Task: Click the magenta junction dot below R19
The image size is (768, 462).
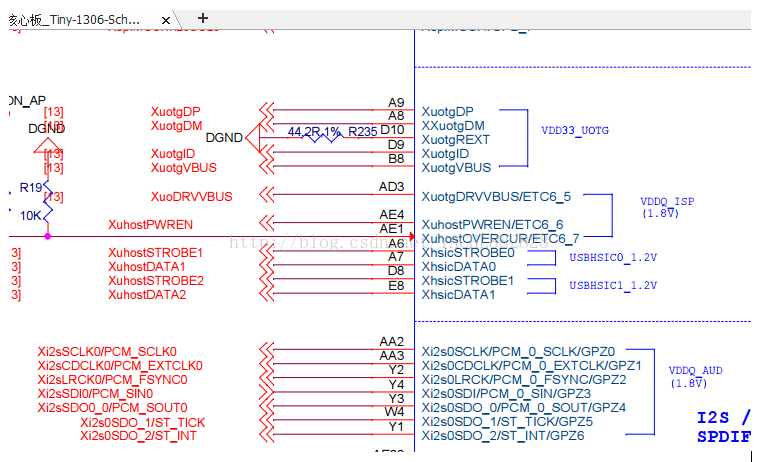Action: coord(48,236)
